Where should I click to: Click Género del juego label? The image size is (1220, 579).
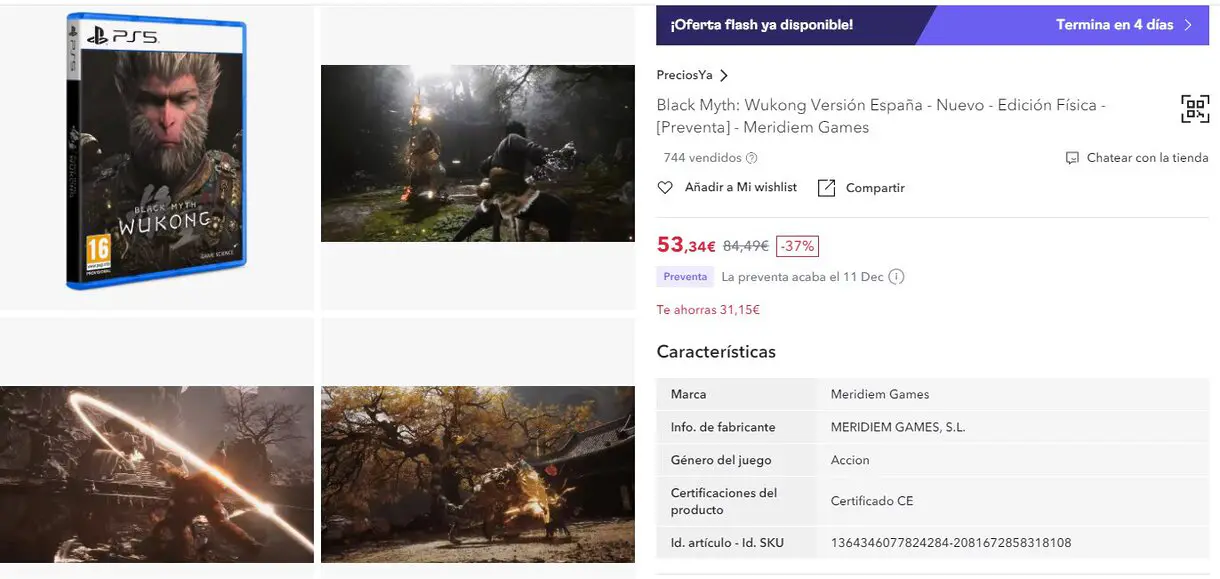tap(721, 460)
